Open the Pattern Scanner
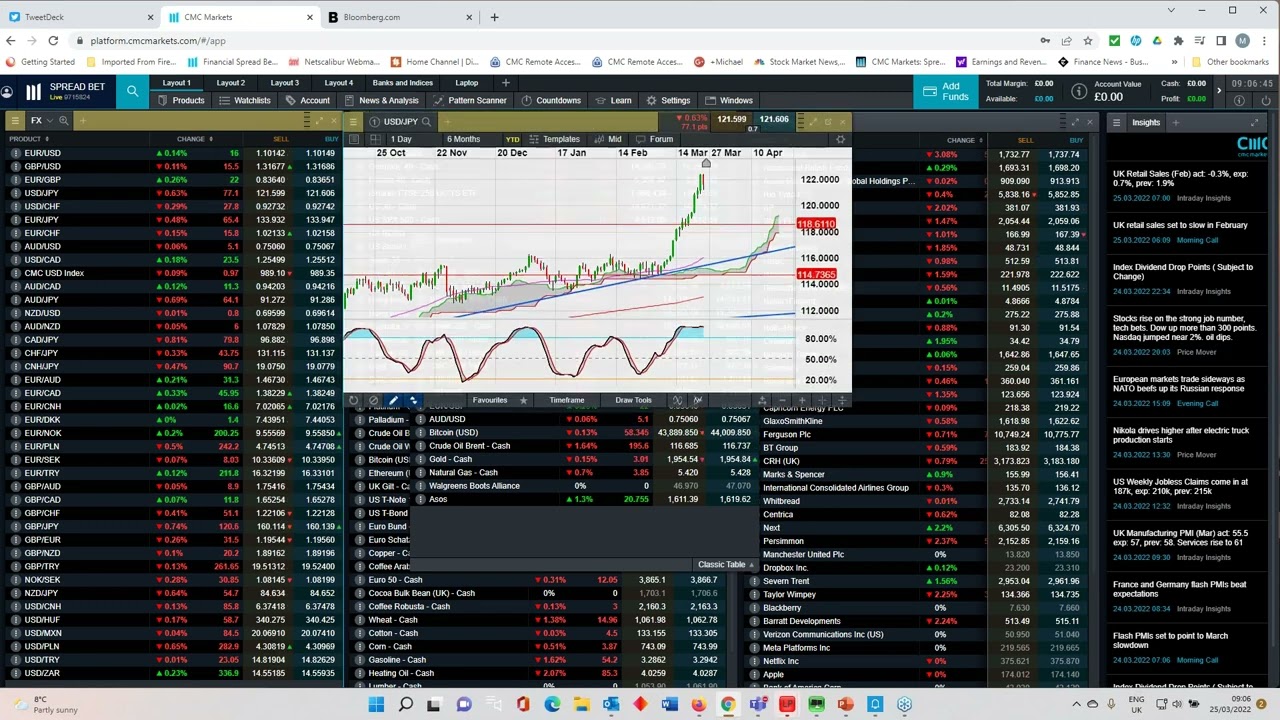 [470, 100]
